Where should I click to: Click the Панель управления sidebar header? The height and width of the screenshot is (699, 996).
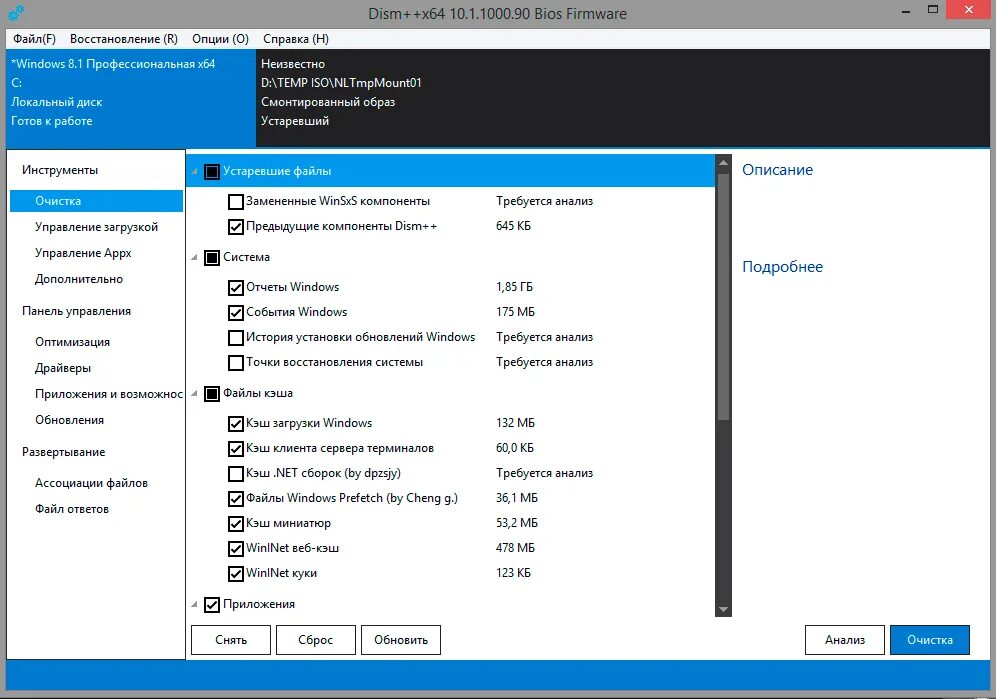[x=76, y=311]
